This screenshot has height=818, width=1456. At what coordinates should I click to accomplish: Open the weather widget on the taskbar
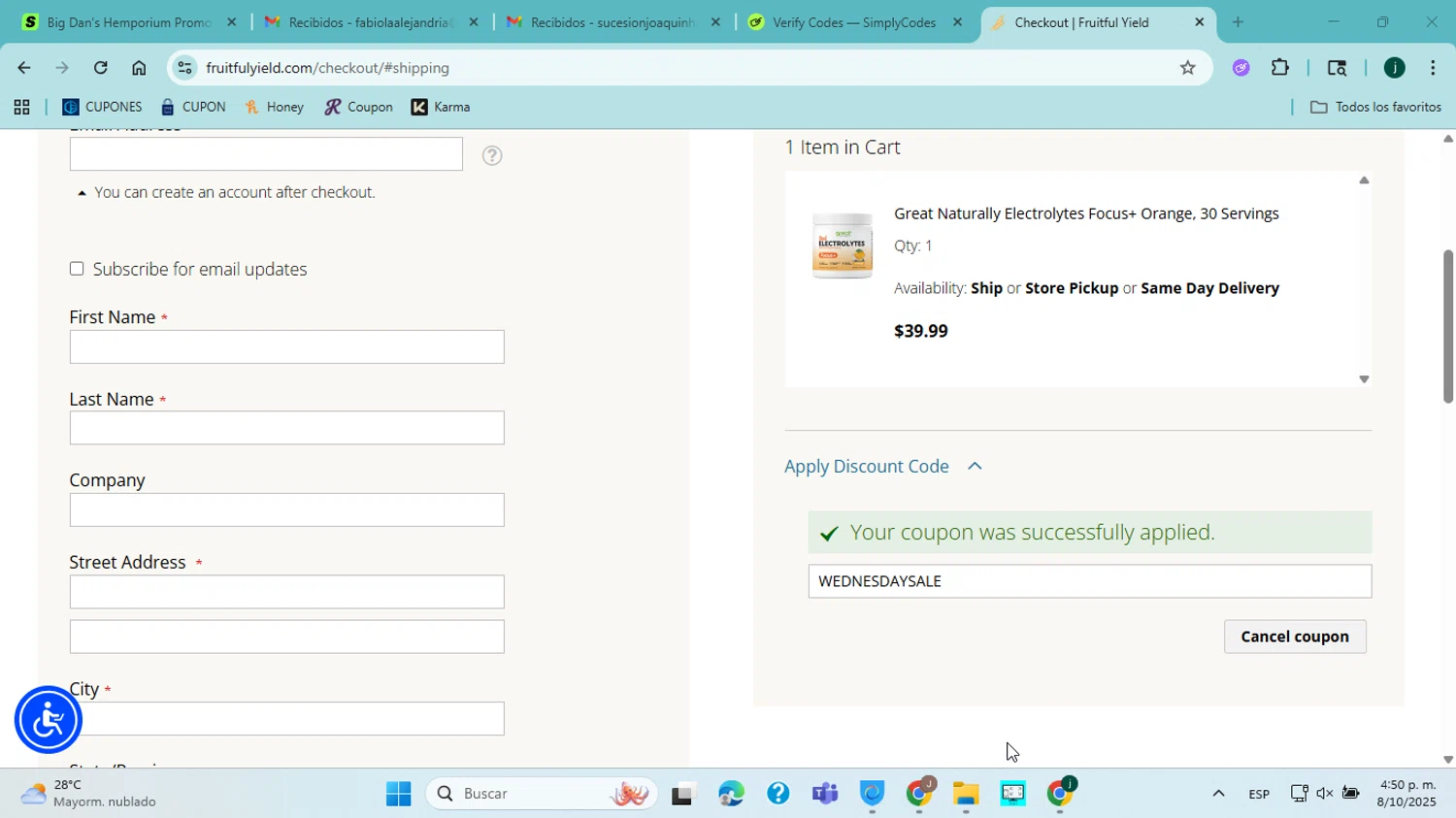[89, 794]
